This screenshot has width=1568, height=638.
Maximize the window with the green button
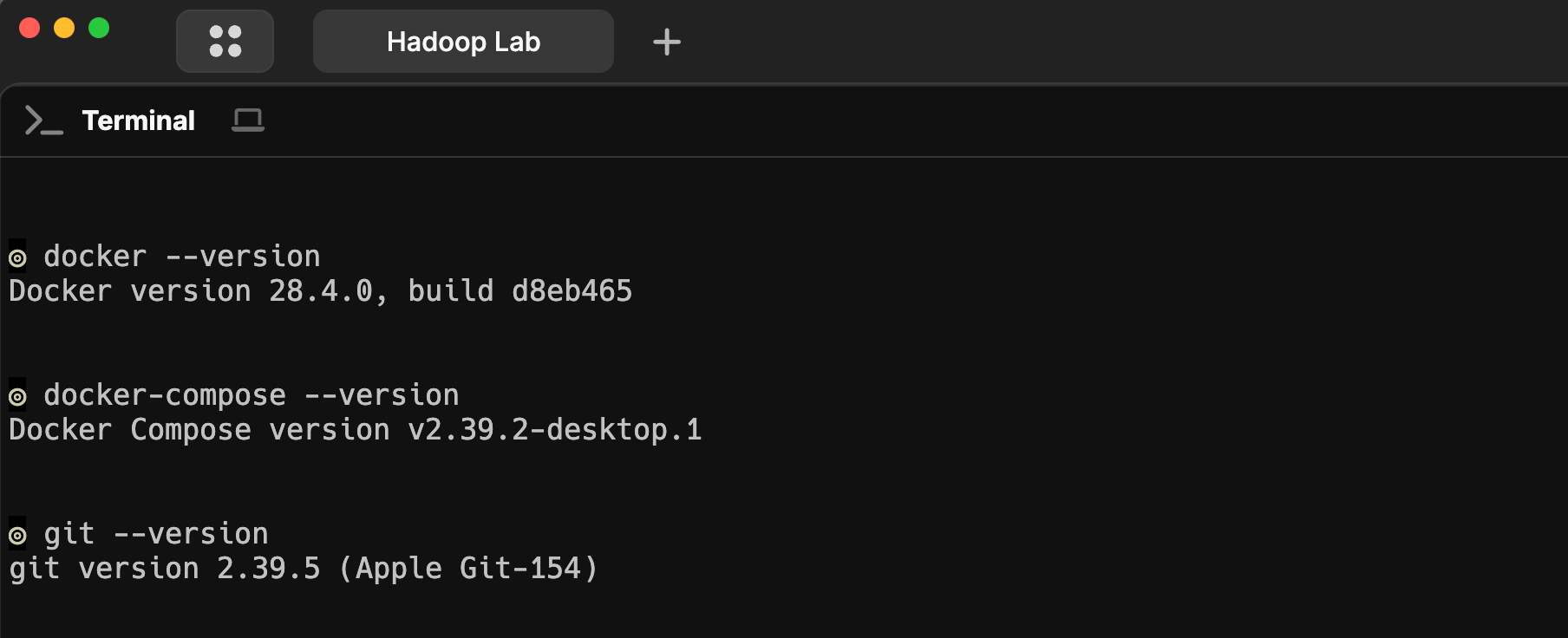click(99, 28)
